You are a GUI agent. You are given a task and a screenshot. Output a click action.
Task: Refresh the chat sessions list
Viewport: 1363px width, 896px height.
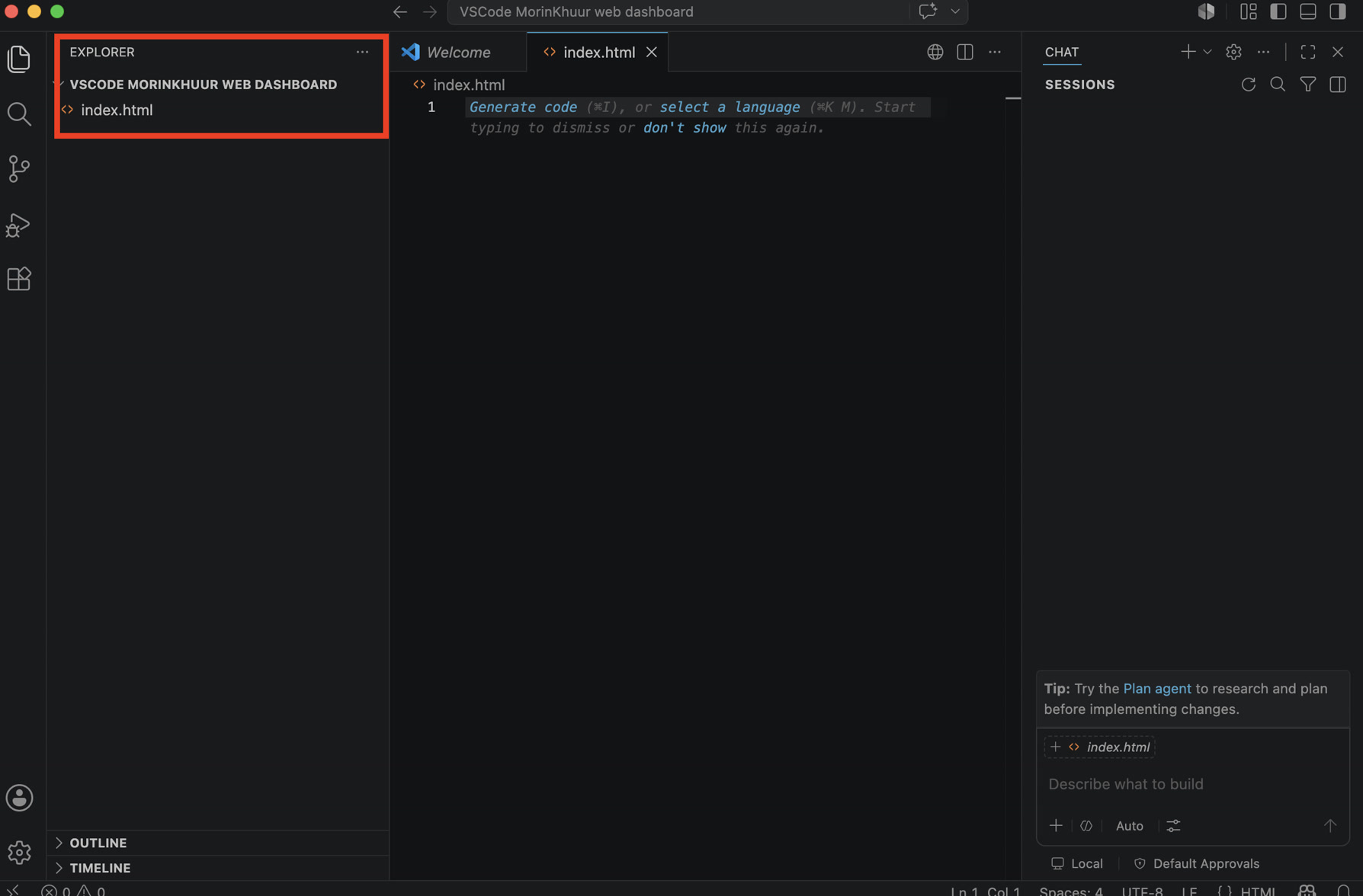tap(1249, 85)
